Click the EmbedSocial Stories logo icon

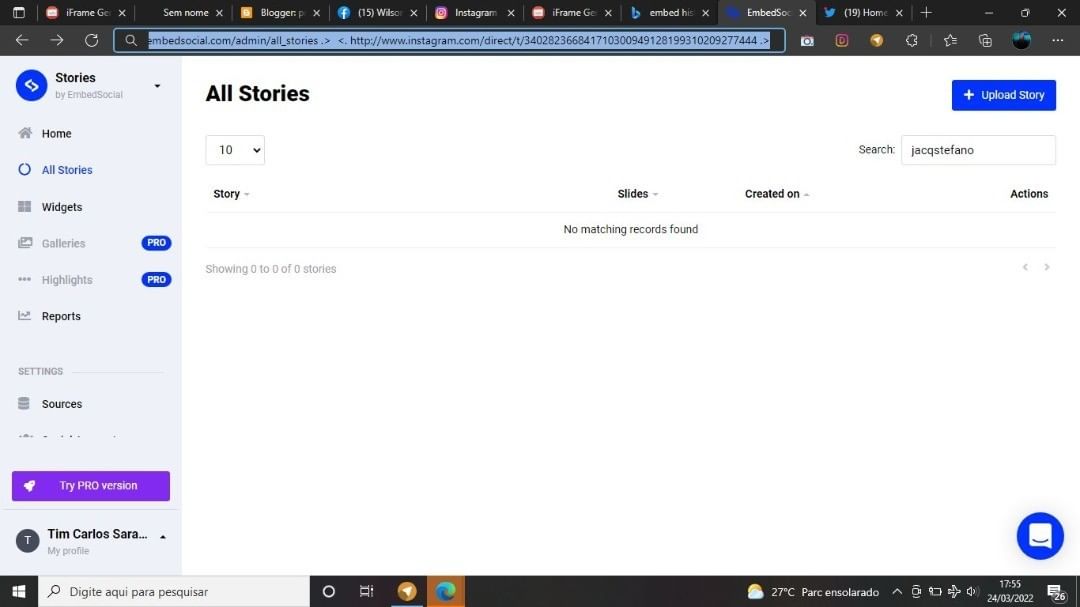[31, 85]
